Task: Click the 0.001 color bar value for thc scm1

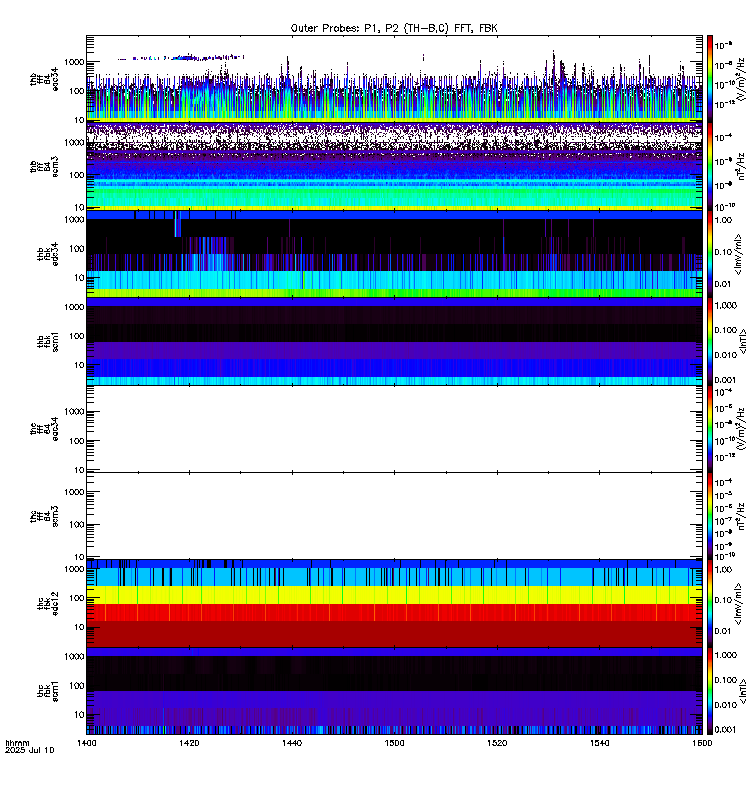Action: click(x=726, y=730)
